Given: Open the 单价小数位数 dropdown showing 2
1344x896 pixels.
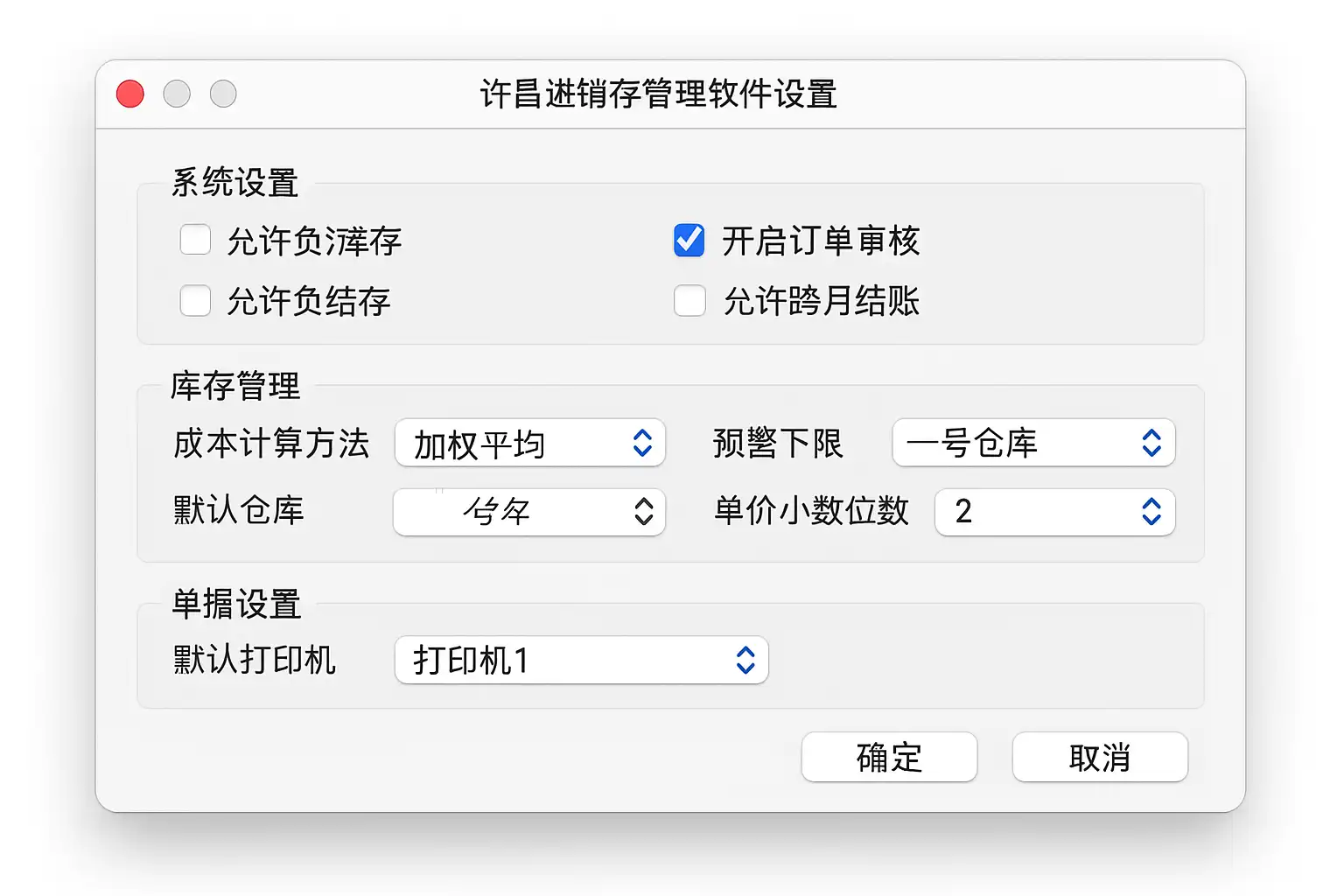Looking at the screenshot, I should click(1054, 512).
